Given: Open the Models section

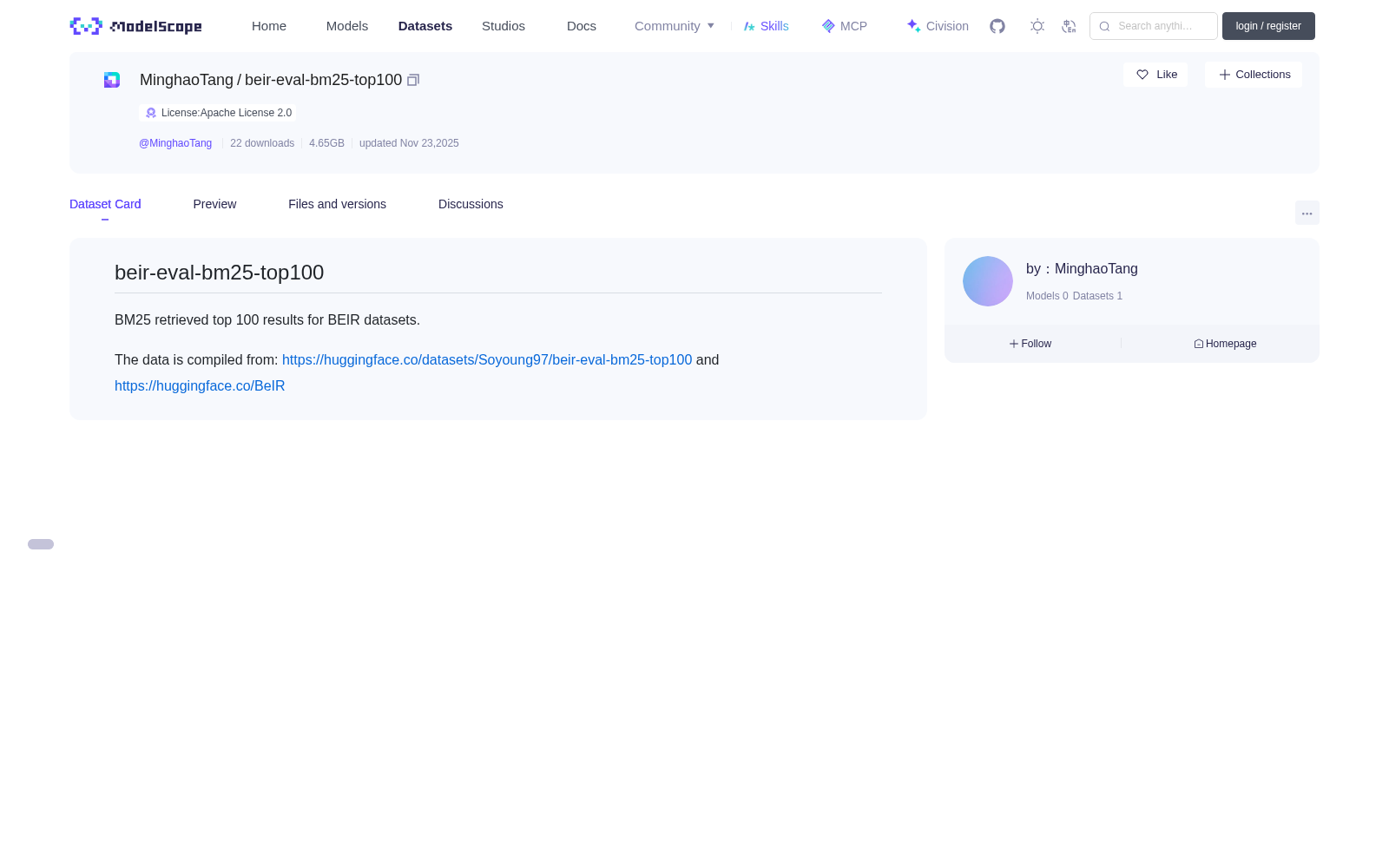Looking at the screenshot, I should click(x=347, y=26).
